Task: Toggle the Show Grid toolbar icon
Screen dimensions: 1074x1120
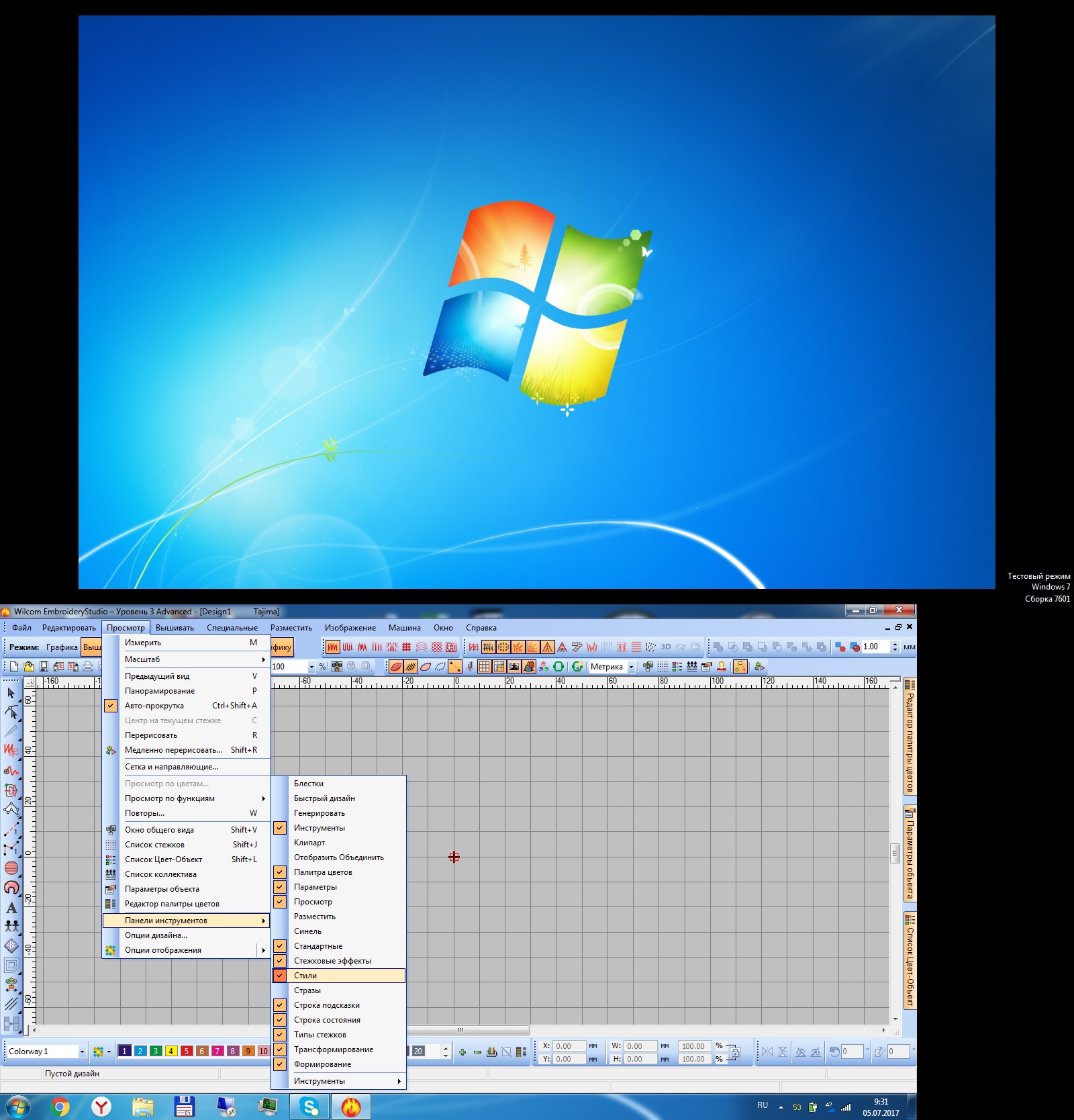Action: tap(484, 667)
